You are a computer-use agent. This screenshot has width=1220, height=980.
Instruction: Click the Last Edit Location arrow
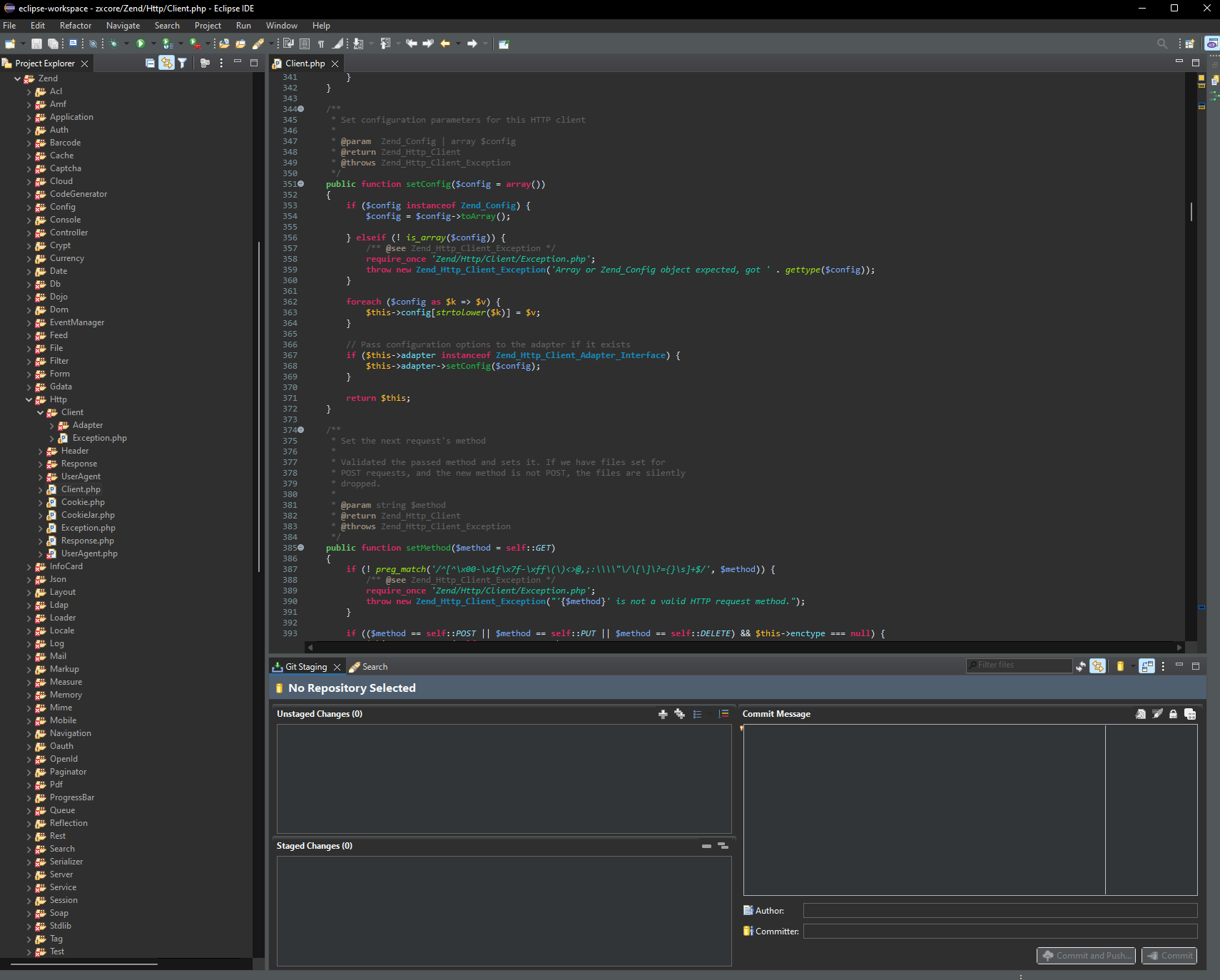(x=412, y=44)
